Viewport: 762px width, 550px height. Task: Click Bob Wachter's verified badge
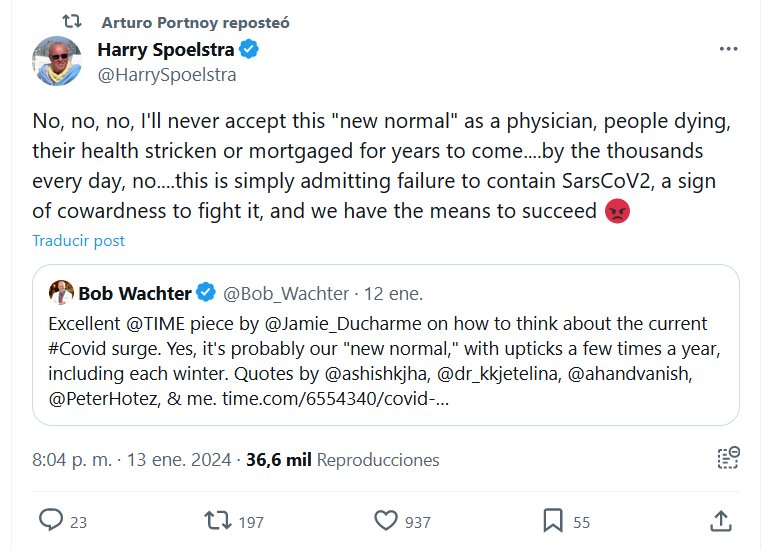point(206,293)
